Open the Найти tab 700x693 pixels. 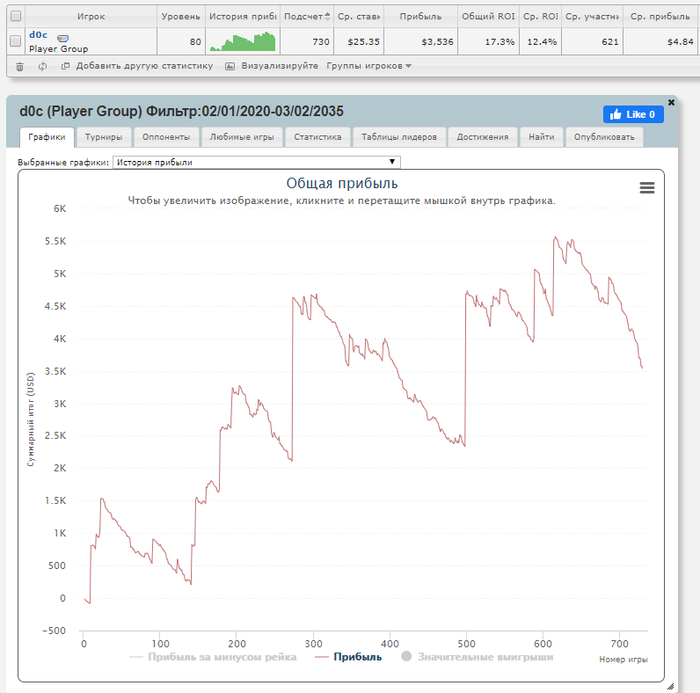[541, 137]
